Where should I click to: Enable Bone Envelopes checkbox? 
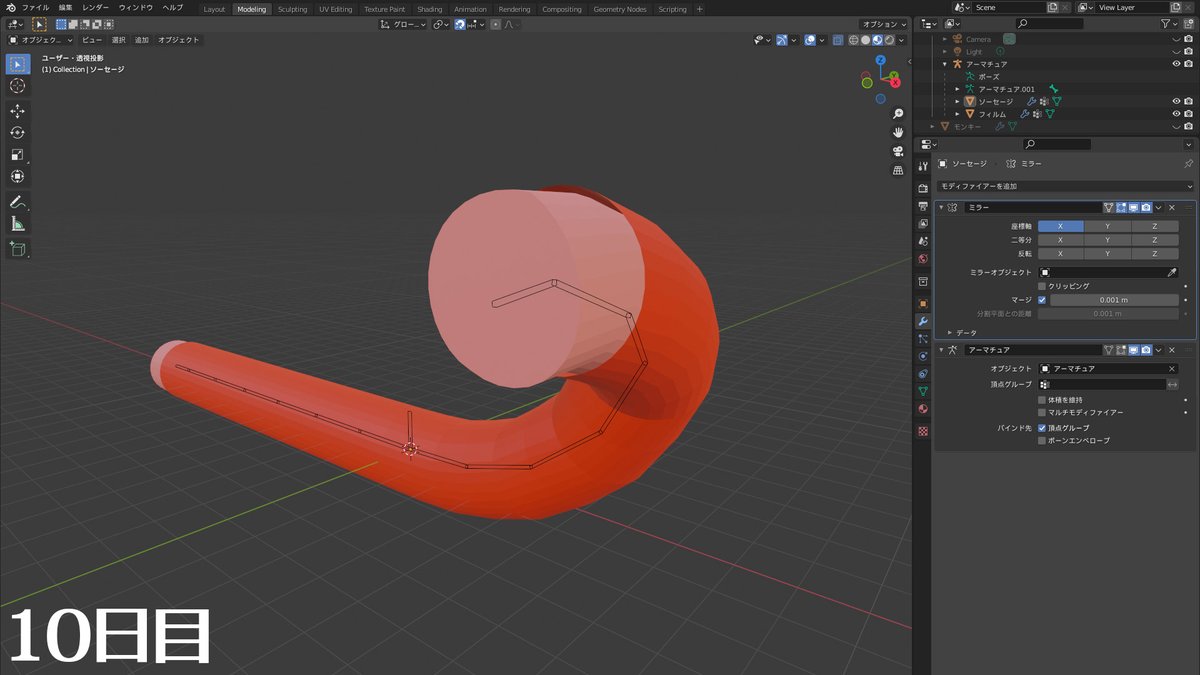pos(1042,440)
